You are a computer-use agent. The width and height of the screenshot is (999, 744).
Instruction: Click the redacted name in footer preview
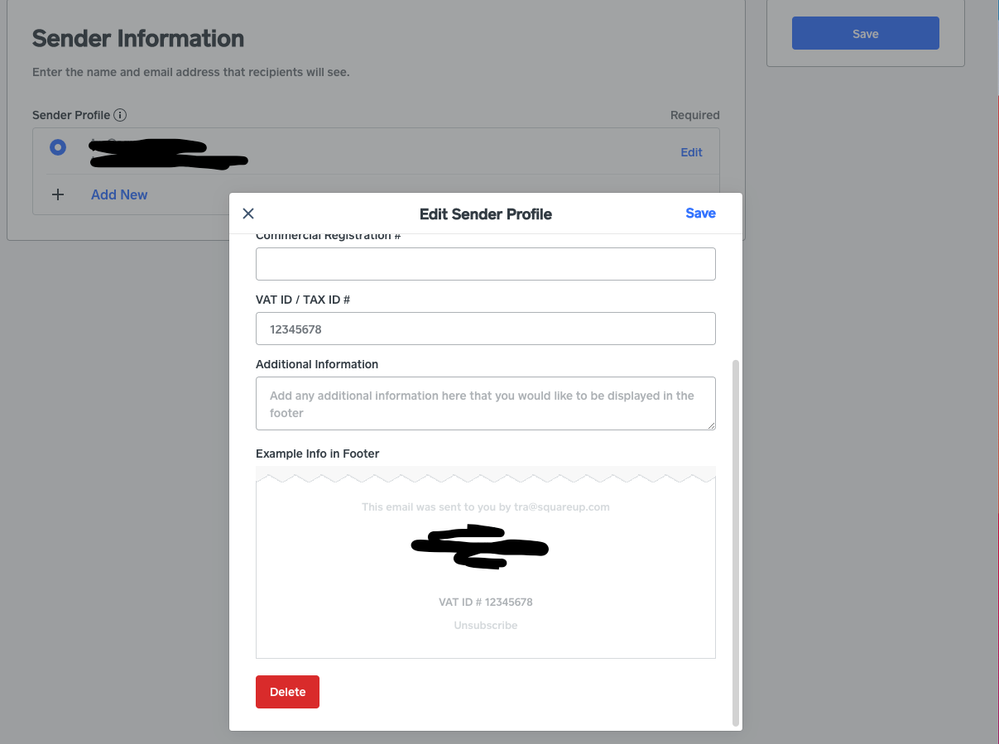click(x=480, y=547)
